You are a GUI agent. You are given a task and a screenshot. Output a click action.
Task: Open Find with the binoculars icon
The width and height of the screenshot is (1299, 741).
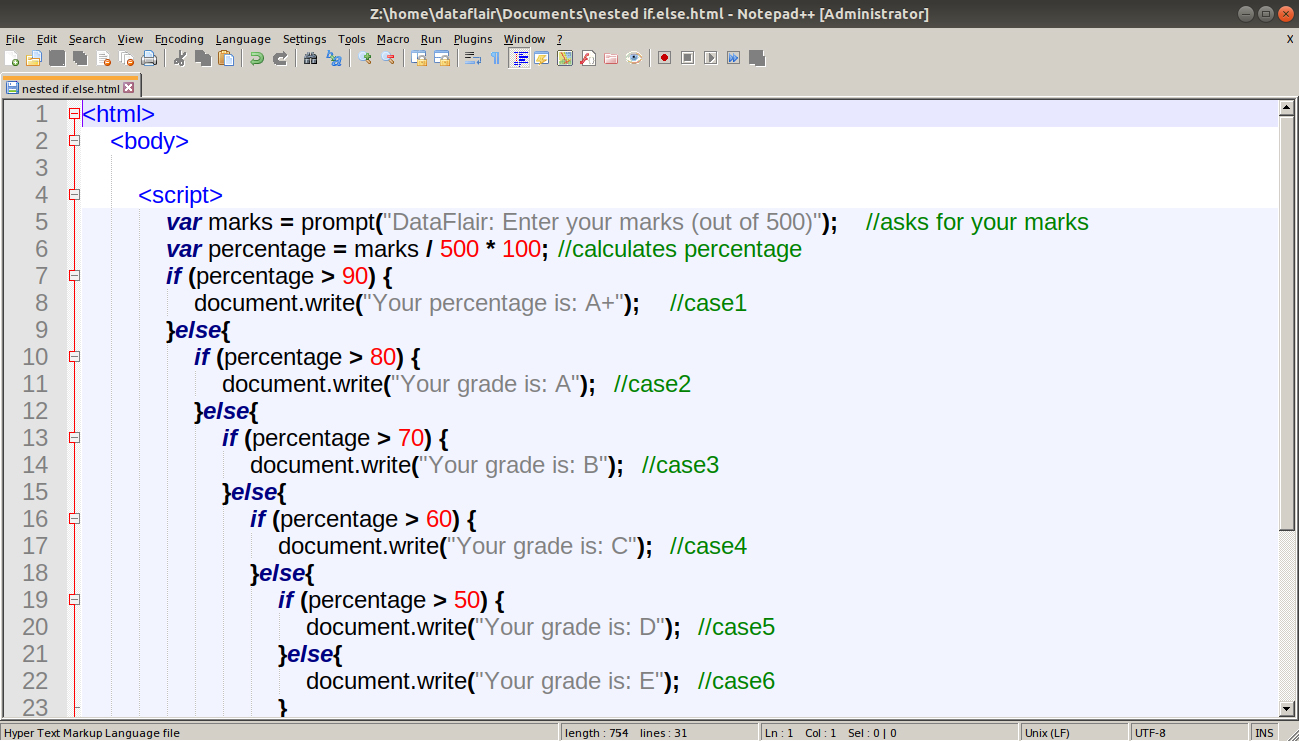pos(310,58)
